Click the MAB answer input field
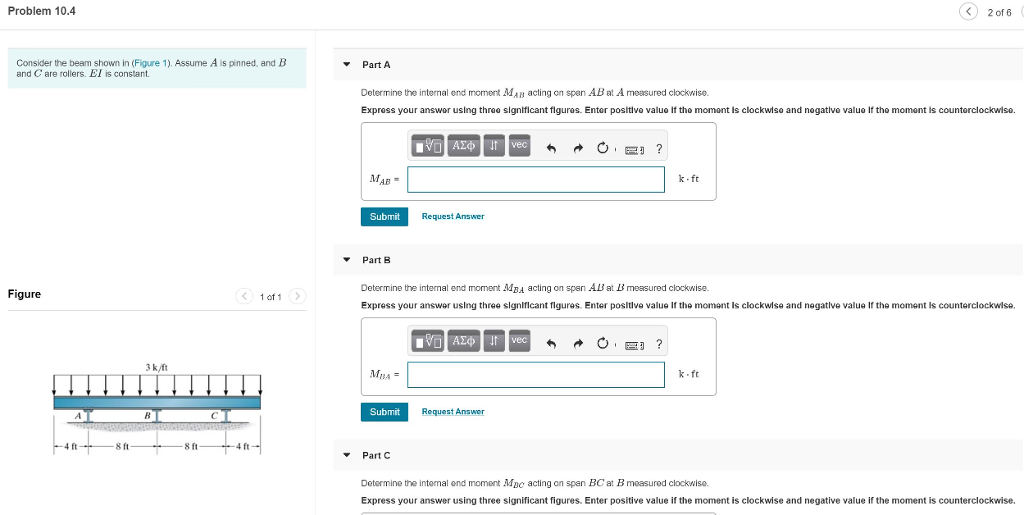This screenshot has height=515, width=1024. [536, 179]
